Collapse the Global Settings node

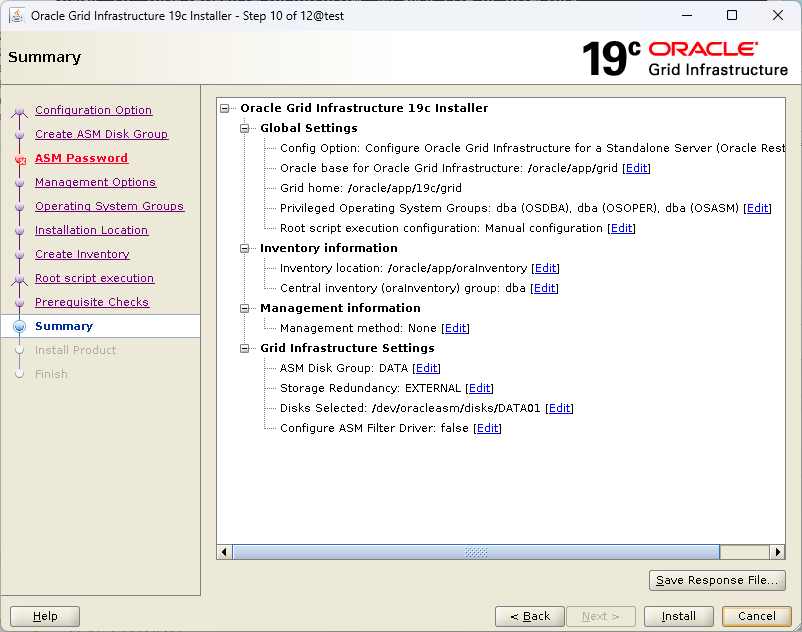244,128
